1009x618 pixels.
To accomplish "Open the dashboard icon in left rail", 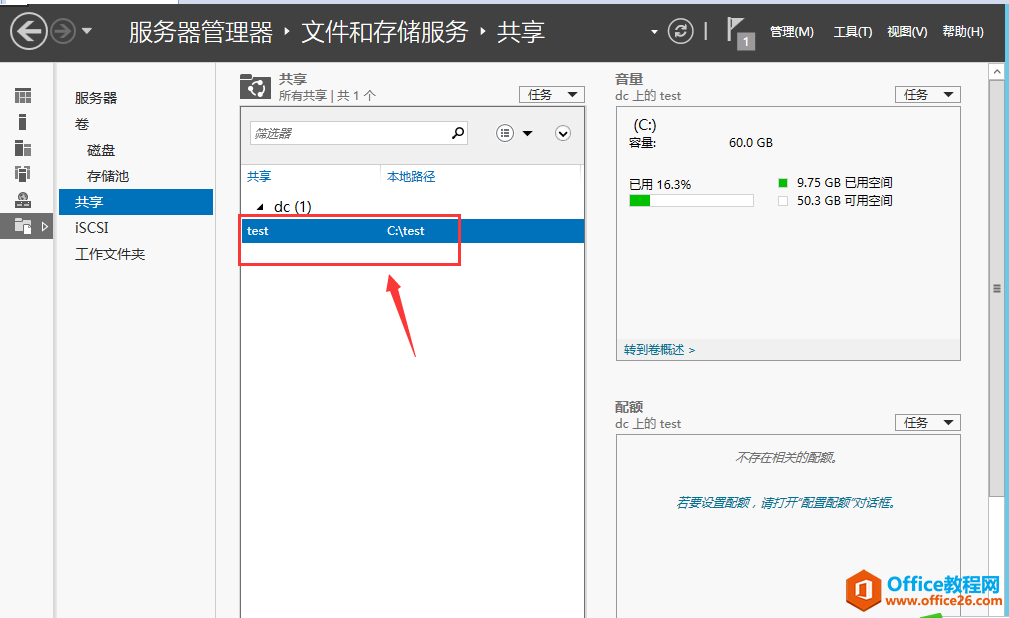I will coord(23,96).
